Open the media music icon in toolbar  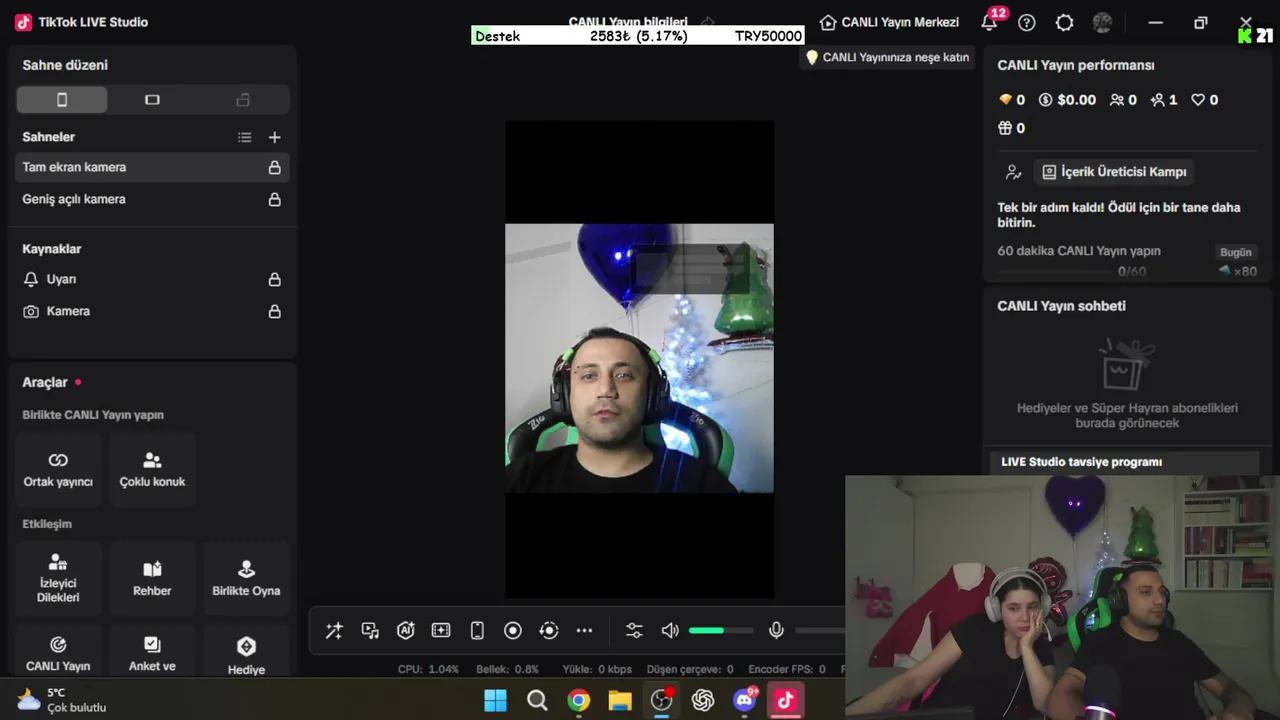click(370, 630)
